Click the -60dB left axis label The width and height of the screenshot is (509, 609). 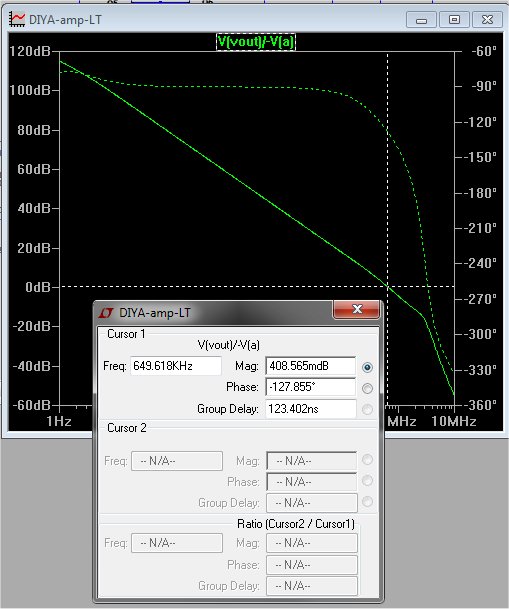(31, 405)
